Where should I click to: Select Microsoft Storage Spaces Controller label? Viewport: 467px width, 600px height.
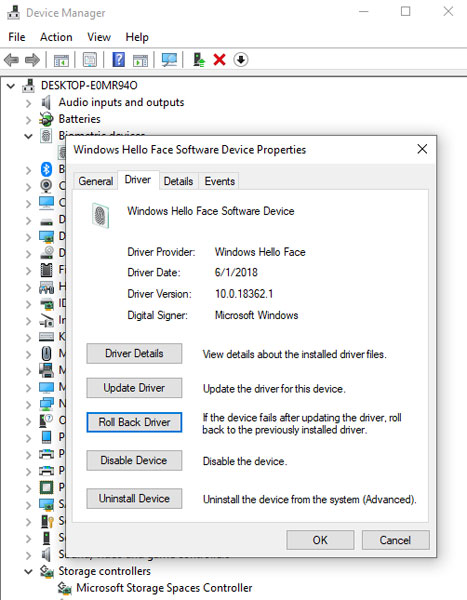click(x=164, y=588)
